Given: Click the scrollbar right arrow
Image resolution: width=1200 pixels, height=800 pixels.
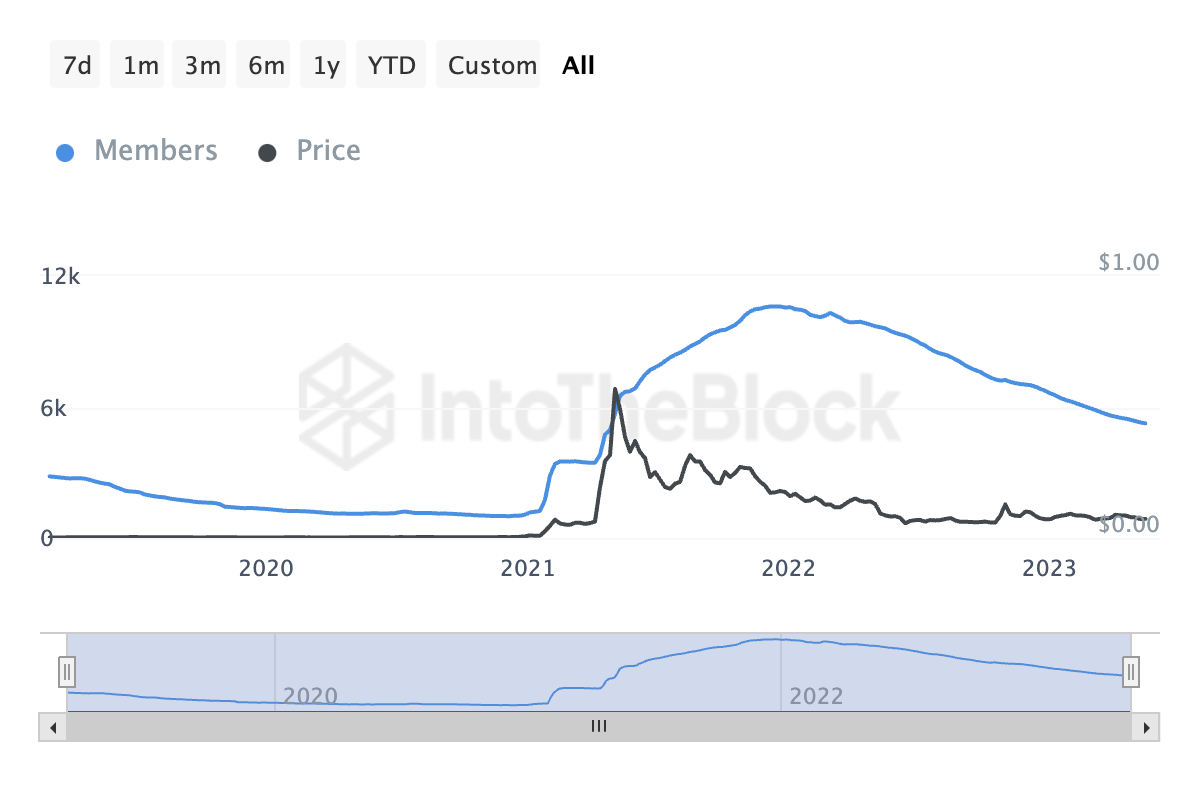Looking at the screenshot, I should 1146,727.
